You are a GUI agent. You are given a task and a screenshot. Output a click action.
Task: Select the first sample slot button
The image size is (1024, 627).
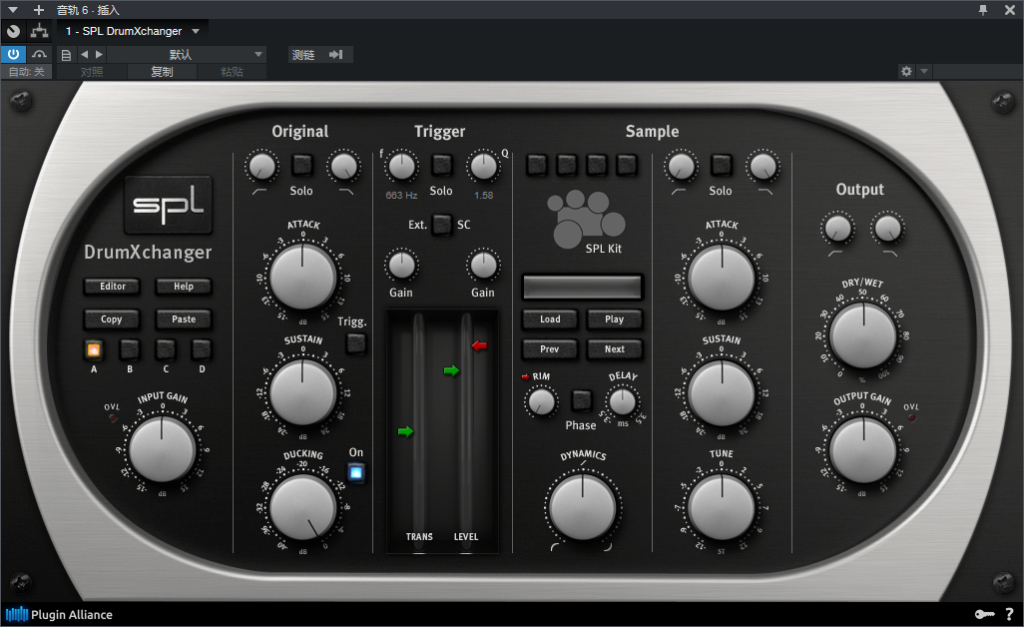click(x=536, y=165)
